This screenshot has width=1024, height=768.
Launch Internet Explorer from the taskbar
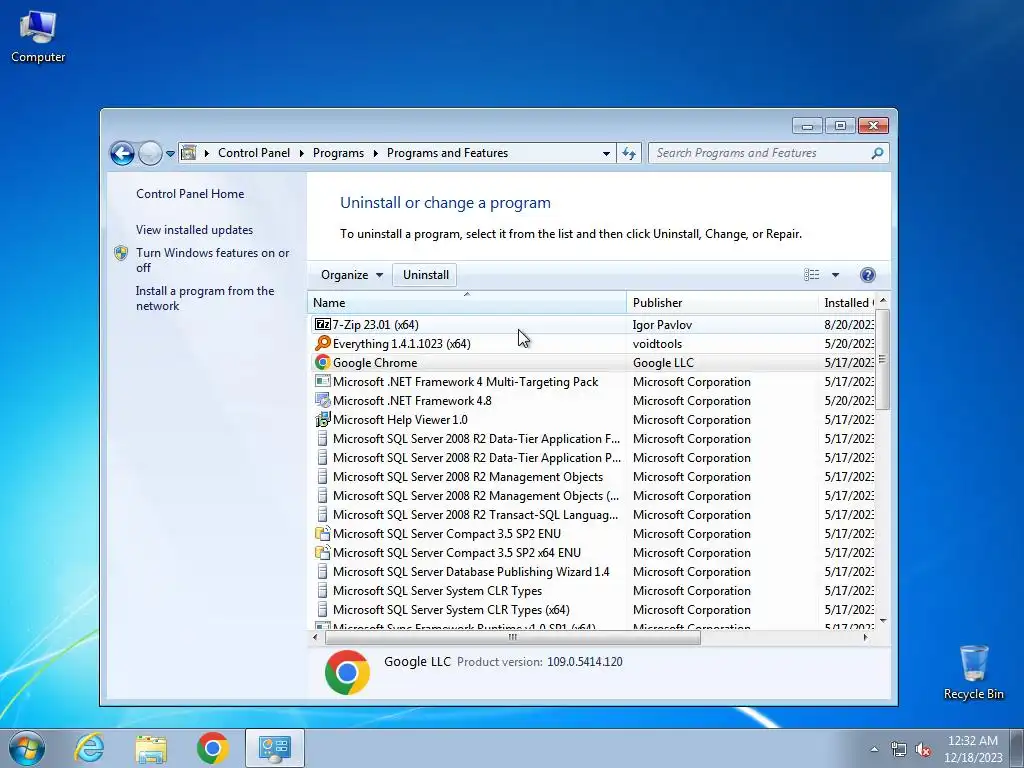(89, 748)
